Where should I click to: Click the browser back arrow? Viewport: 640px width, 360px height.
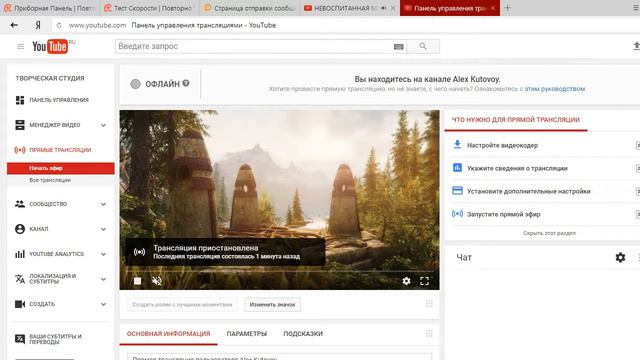[x=14, y=25]
